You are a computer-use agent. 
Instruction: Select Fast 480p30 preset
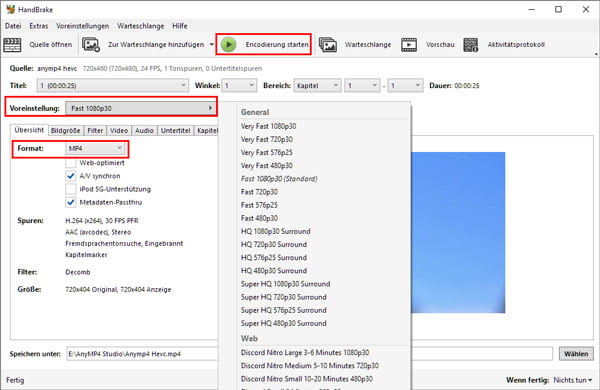coord(259,218)
